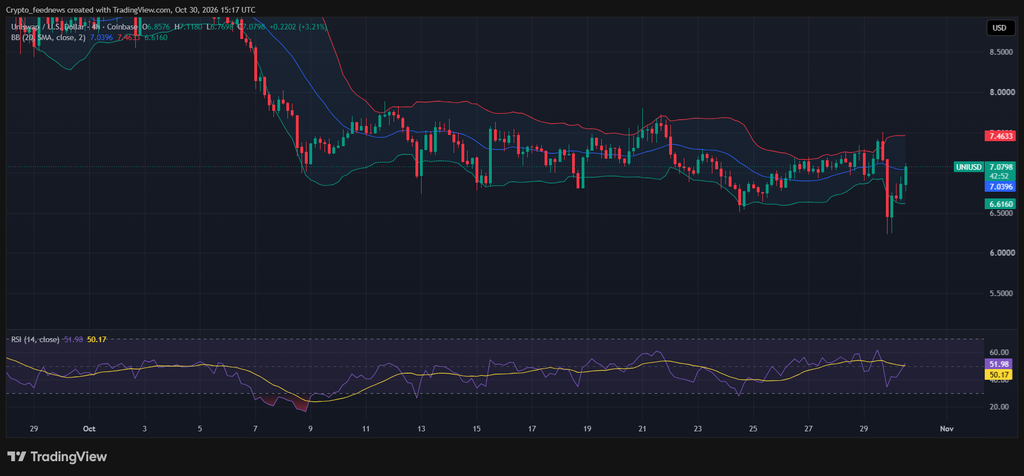Click the 8.5000 price axis label
This screenshot has width=1024, height=476.
[1000, 52]
